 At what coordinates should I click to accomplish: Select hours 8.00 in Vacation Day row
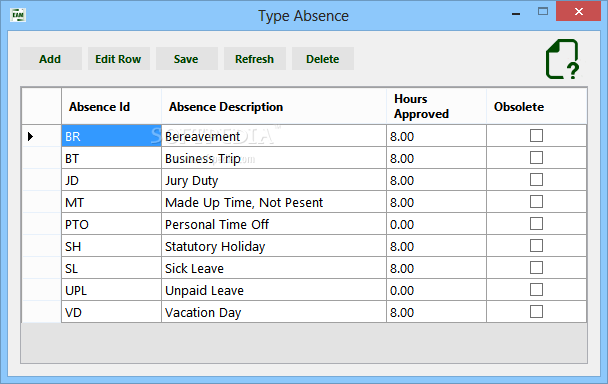click(x=436, y=312)
